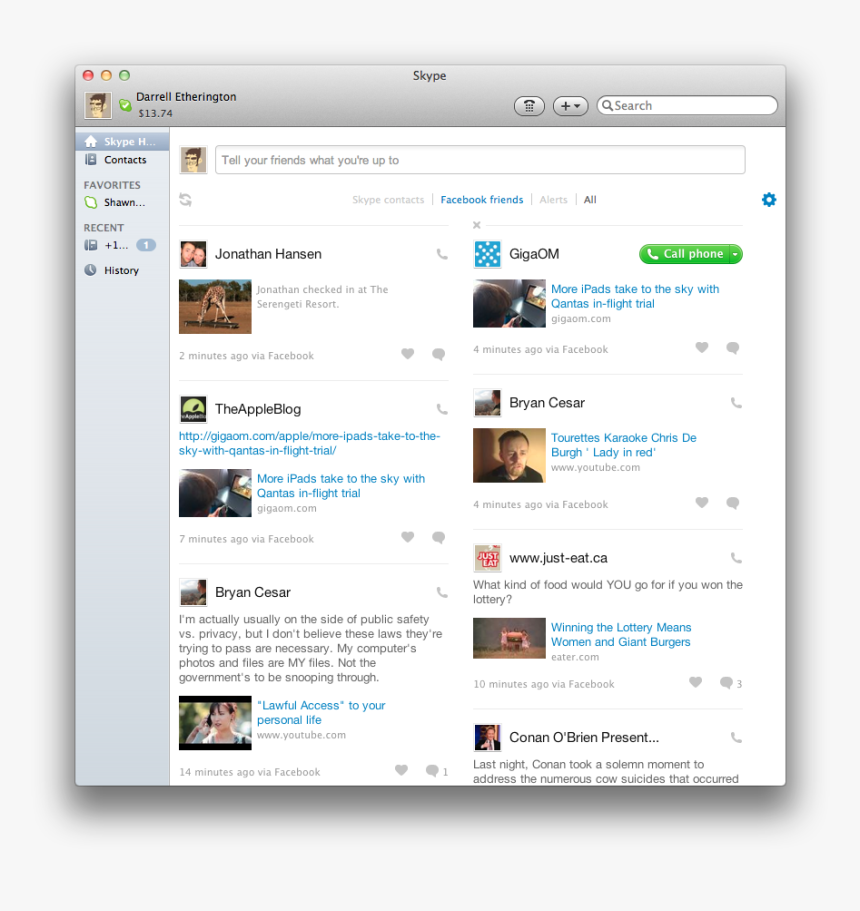Go to Skype Home in sidebar
This screenshot has width=860, height=911.
coord(122,141)
